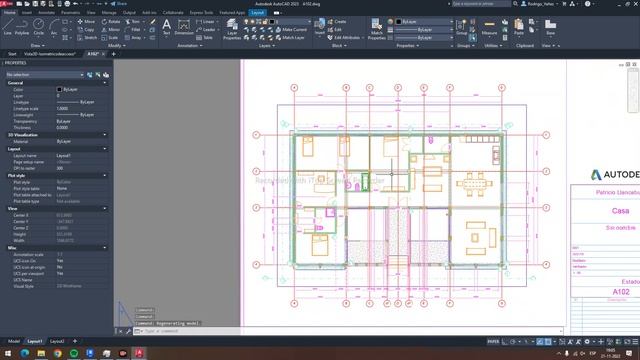Switch to the Layout2 tab

tap(57, 341)
